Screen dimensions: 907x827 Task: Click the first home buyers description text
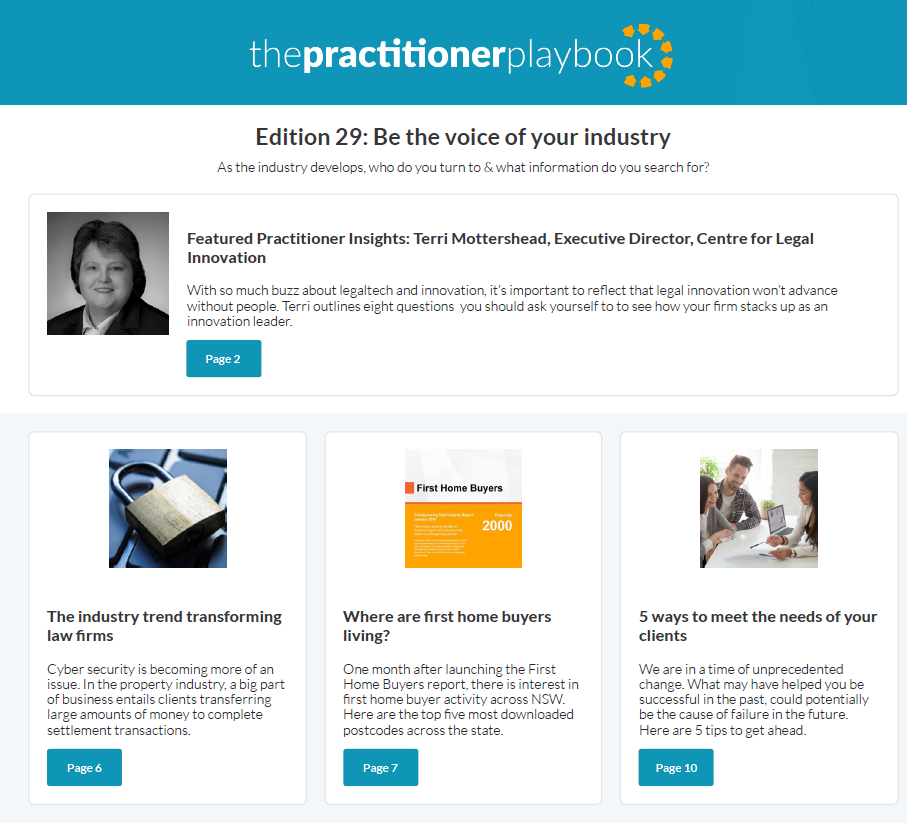click(461, 699)
